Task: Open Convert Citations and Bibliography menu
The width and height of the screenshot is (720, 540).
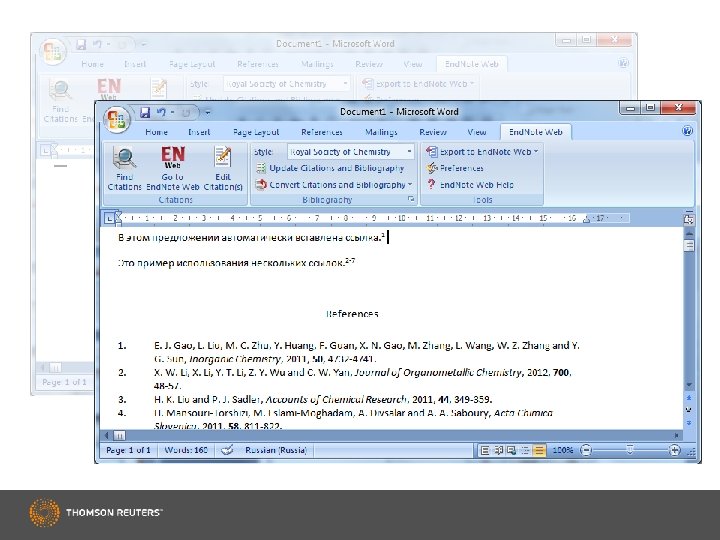Action: click(334, 185)
